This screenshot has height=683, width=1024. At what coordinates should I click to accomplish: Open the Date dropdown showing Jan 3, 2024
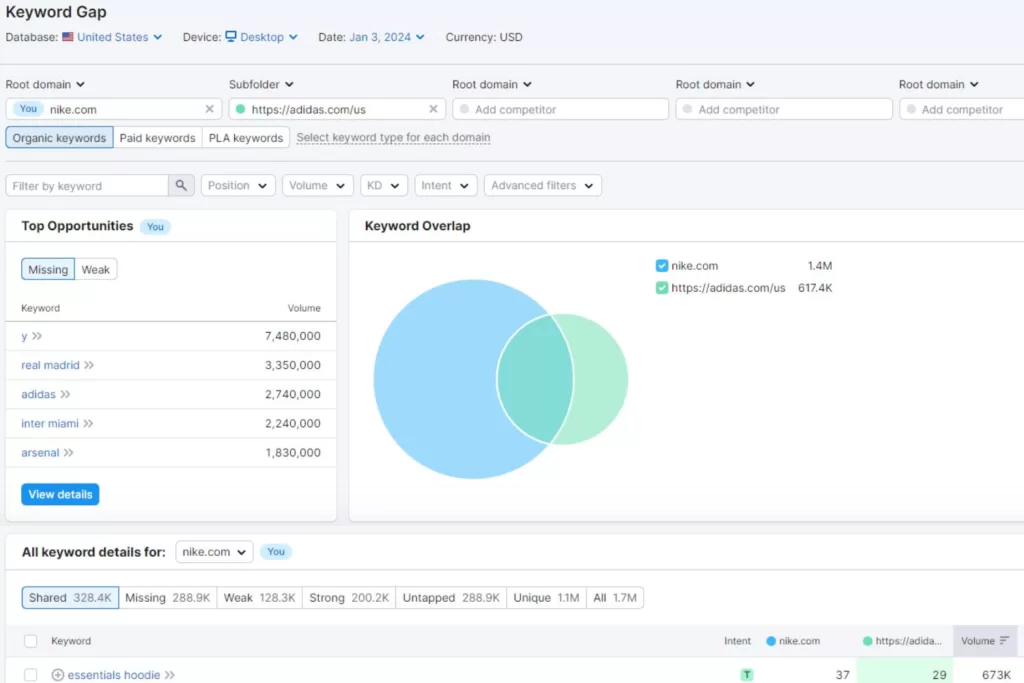tap(385, 36)
